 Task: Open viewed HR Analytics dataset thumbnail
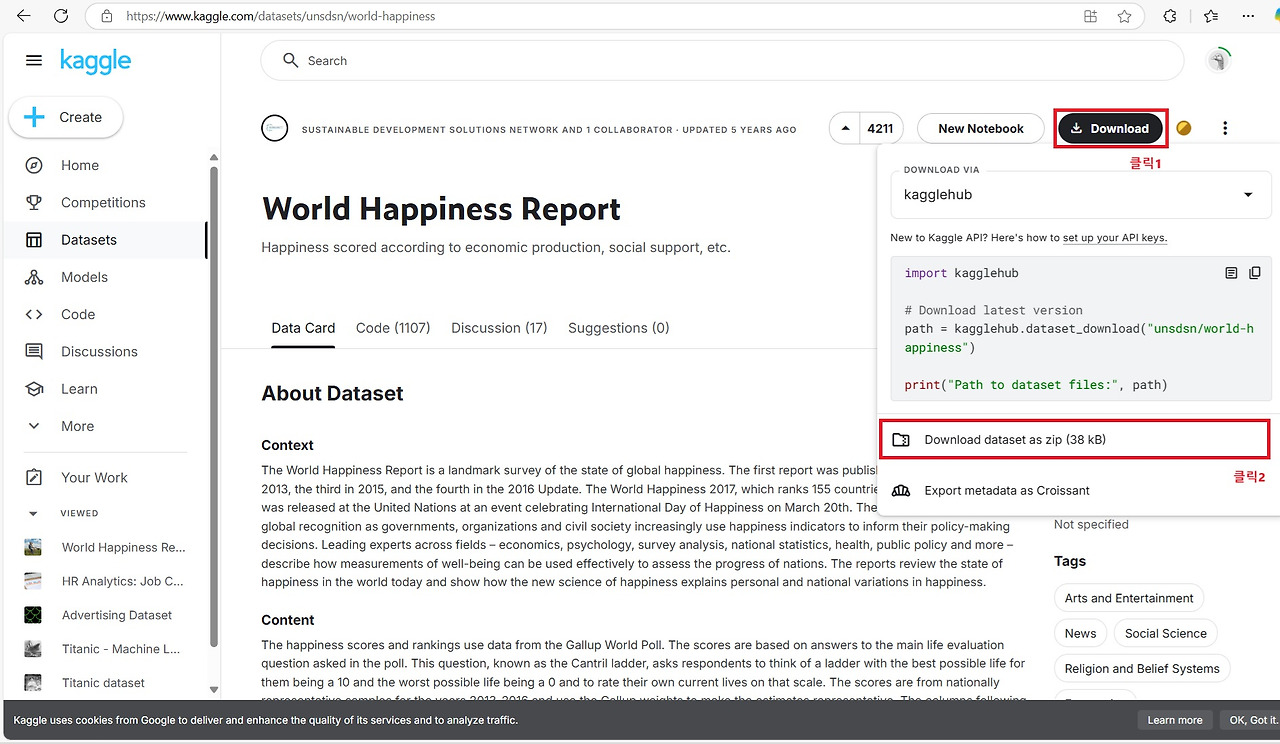coord(33,581)
